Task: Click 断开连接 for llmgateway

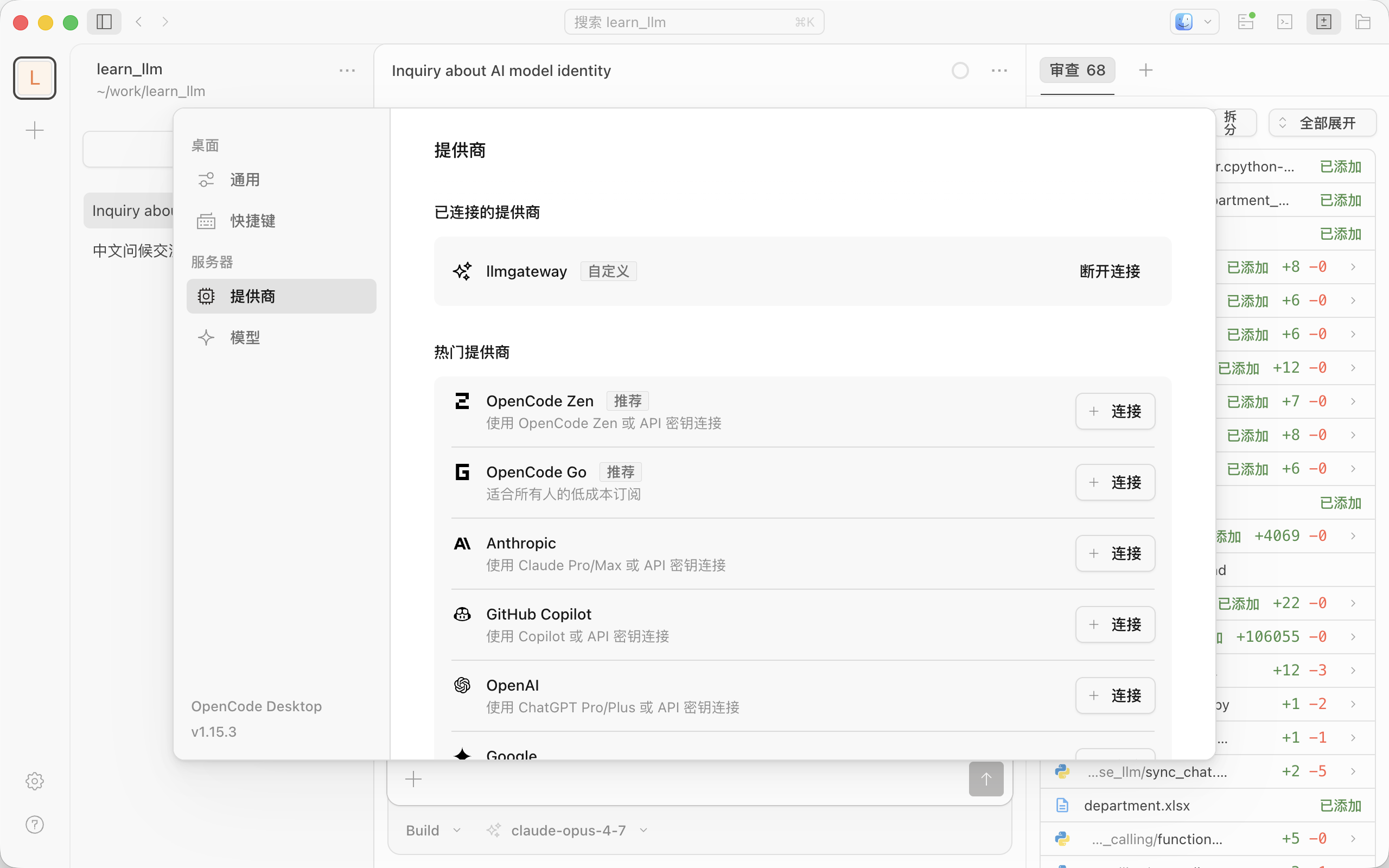Action: pos(1110,272)
